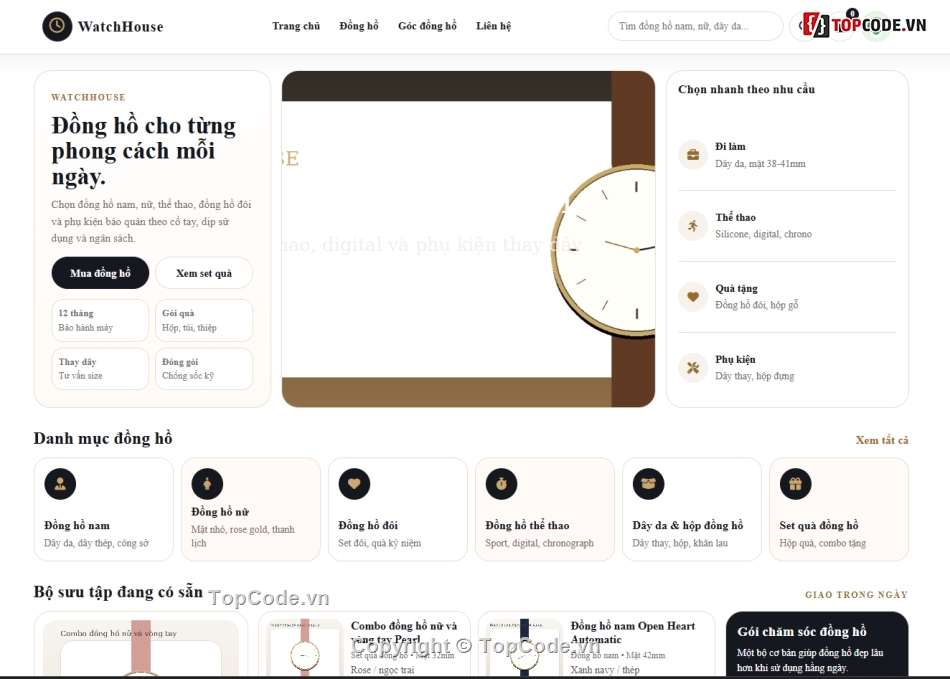Click the box icon in Dây da & hộp card
The width and height of the screenshot is (950, 679).
[x=648, y=484]
